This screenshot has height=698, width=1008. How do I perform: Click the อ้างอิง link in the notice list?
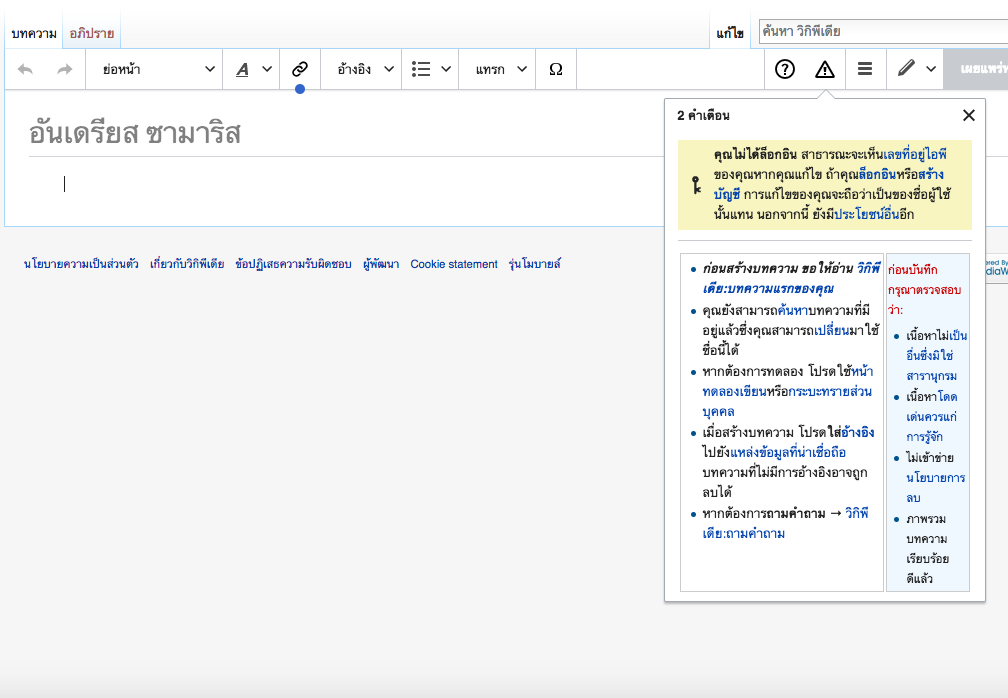coord(858,432)
